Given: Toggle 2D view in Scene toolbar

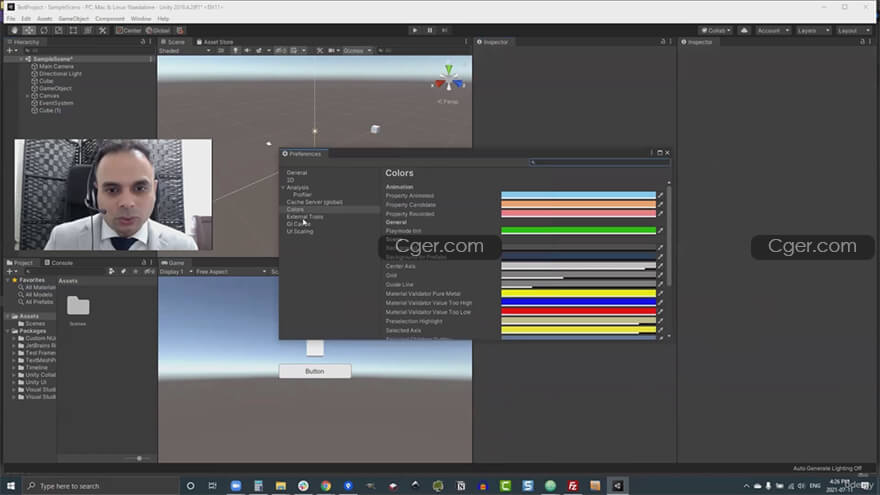Looking at the screenshot, I should point(221,51).
